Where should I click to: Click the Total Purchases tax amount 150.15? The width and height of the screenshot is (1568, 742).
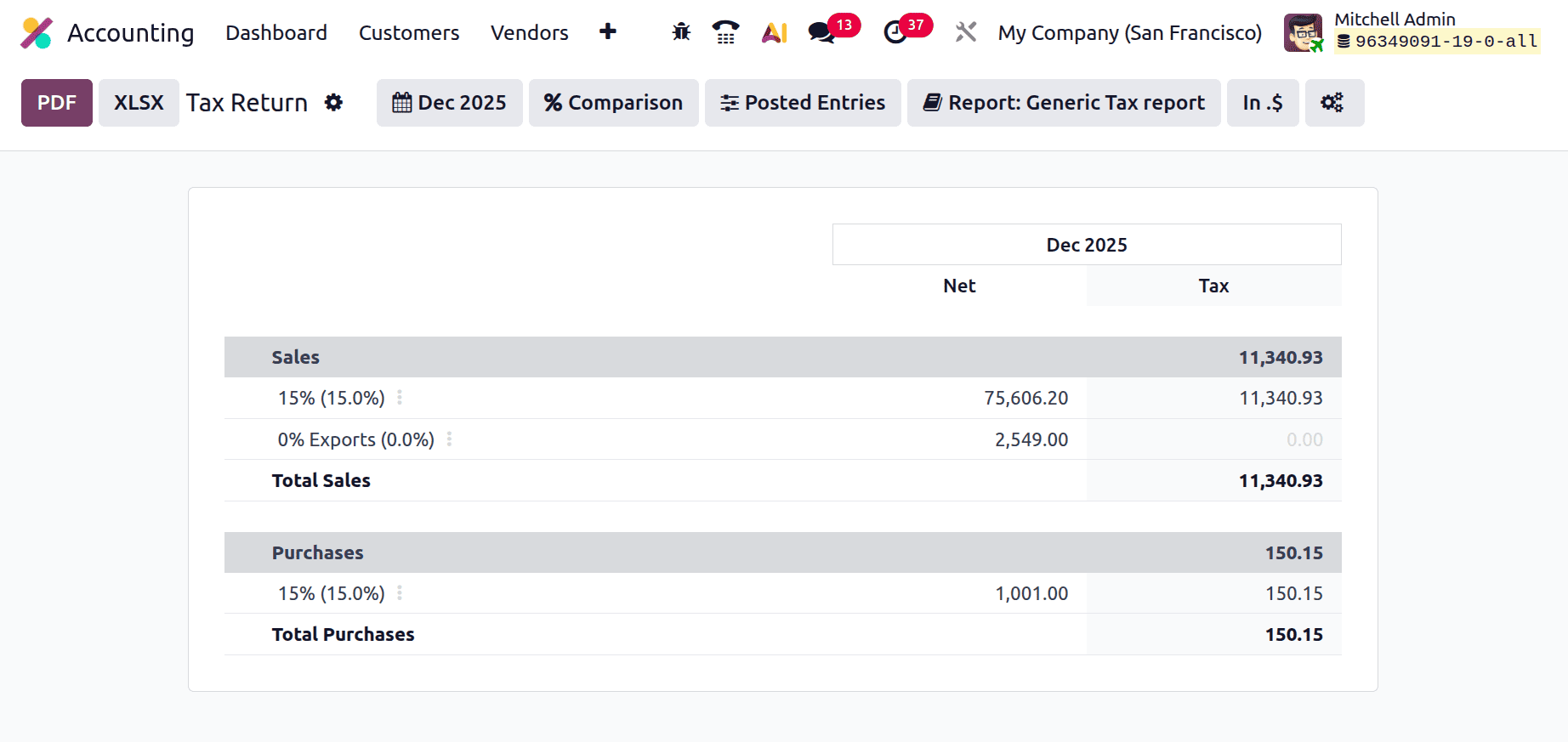coord(1294,634)
